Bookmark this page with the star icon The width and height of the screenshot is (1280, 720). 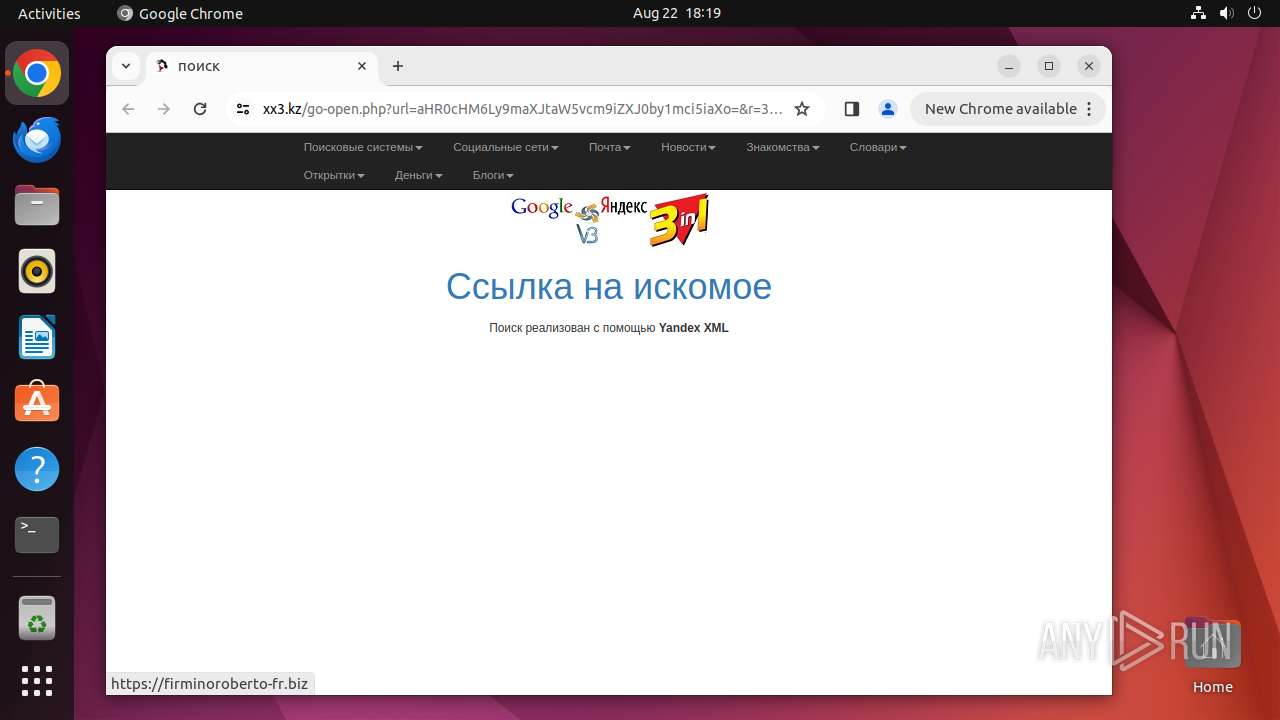pyautogui.click(x=802, y=109)
